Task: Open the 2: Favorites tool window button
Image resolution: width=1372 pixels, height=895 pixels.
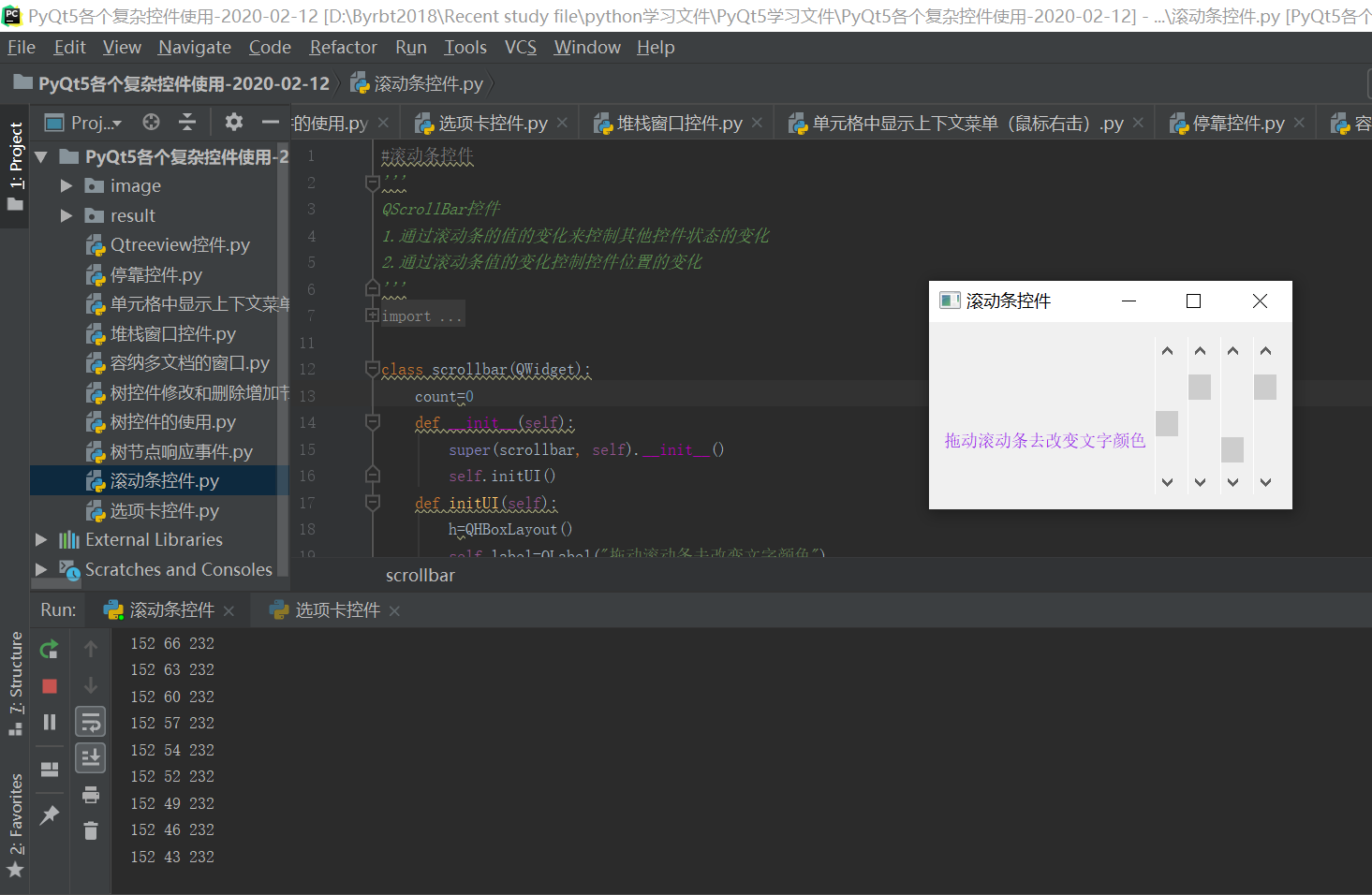Action: [15, 825]
